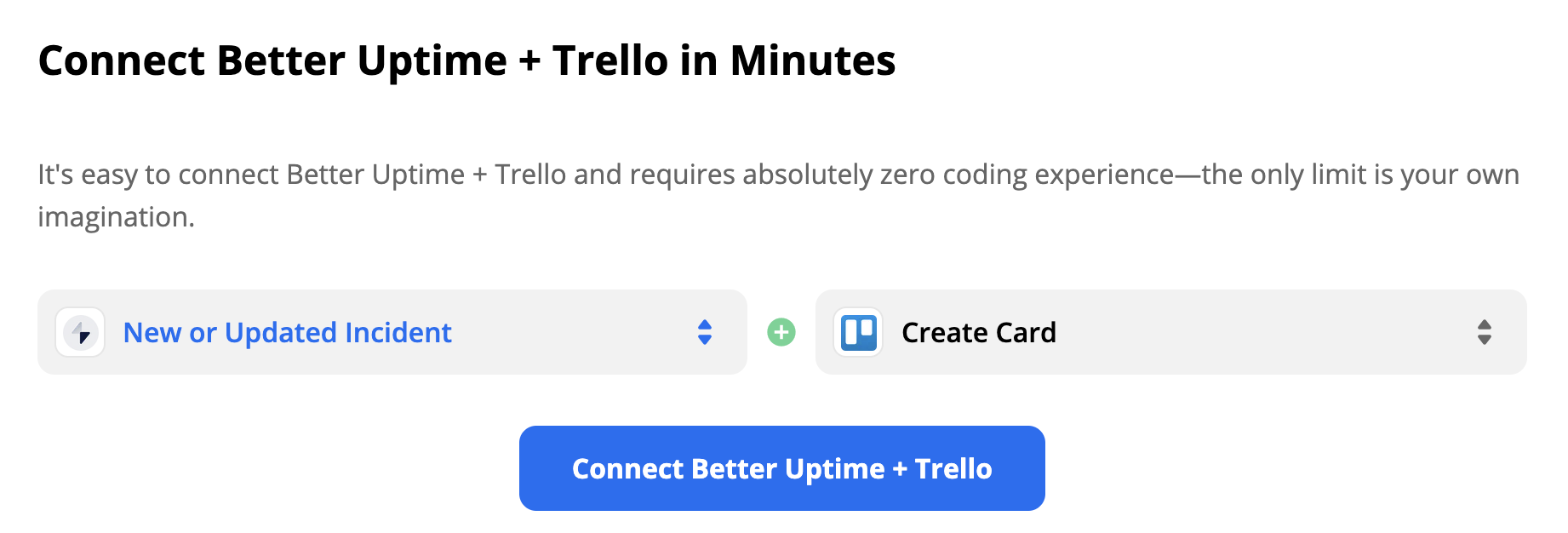1568x533 pixels.
Task: Click the green plus circle icon
Action: [781, 332]
